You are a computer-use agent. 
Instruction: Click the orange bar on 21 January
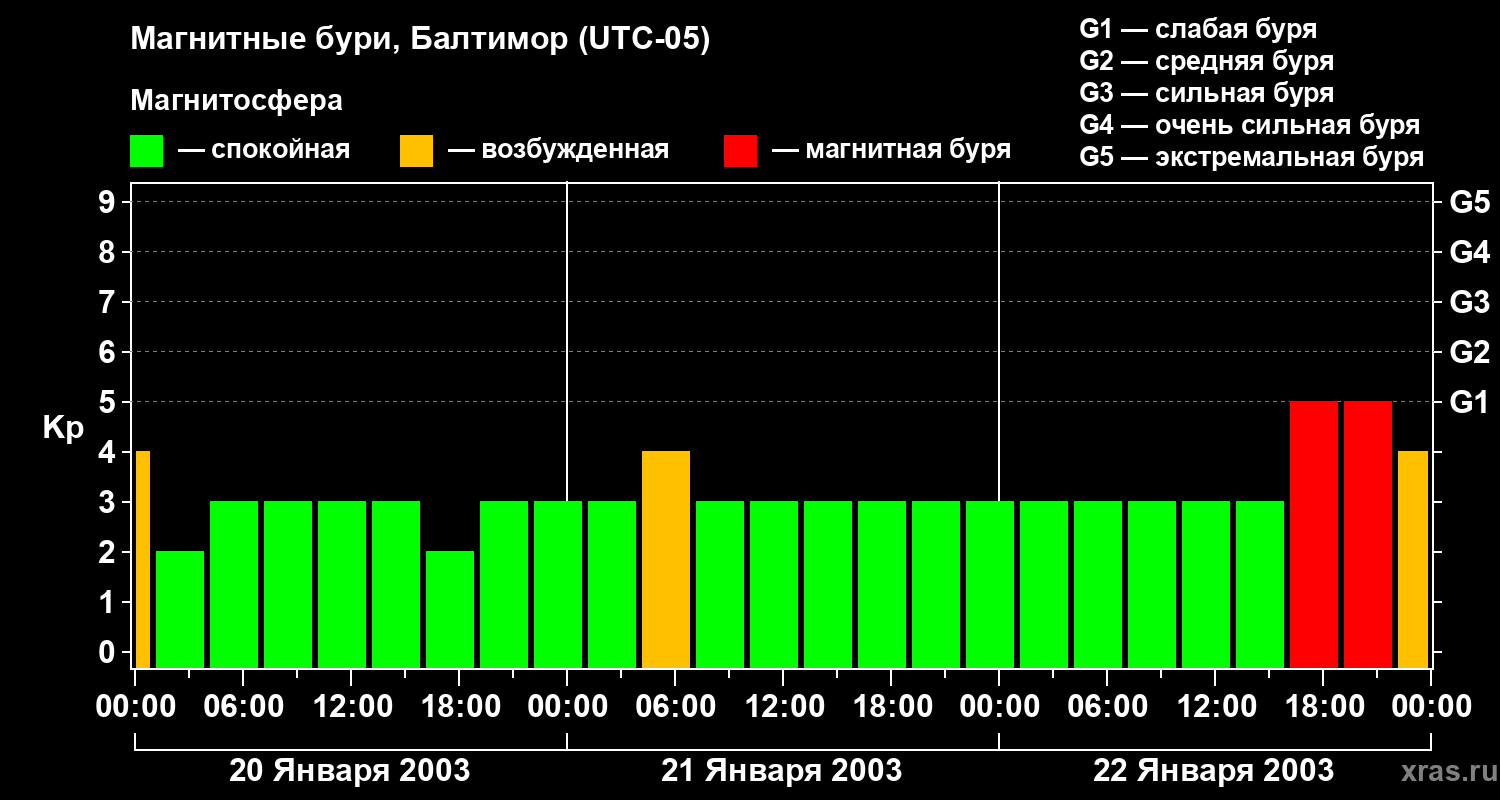coord(665,559)
